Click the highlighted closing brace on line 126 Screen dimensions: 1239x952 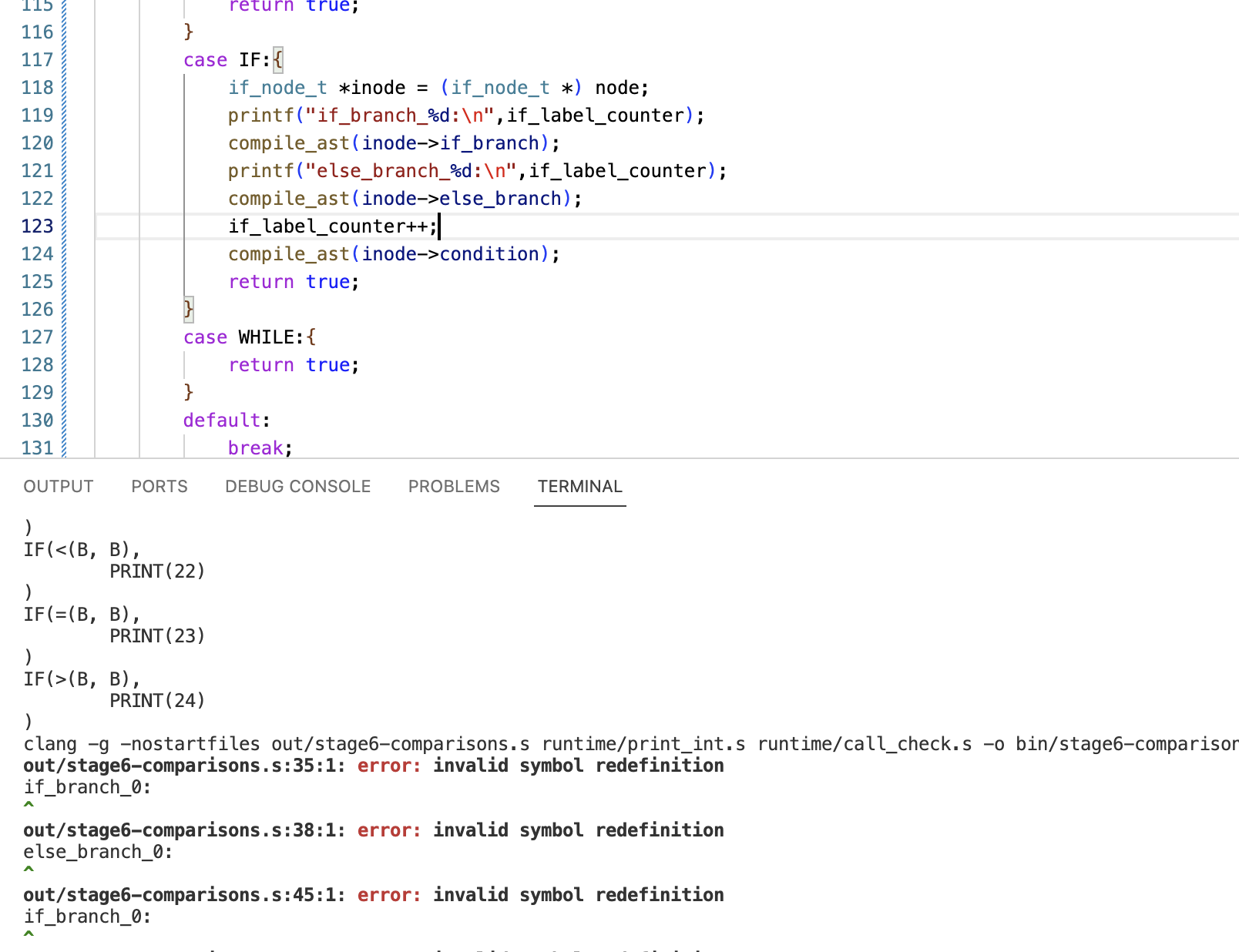tap(189, 310)
